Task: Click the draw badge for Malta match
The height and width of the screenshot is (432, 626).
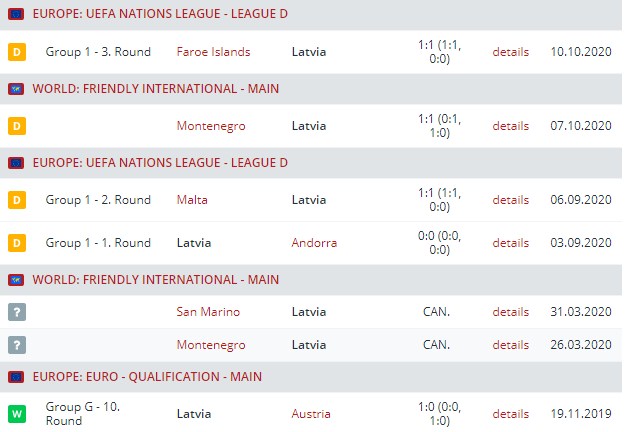Action: [x=16, y=200]
